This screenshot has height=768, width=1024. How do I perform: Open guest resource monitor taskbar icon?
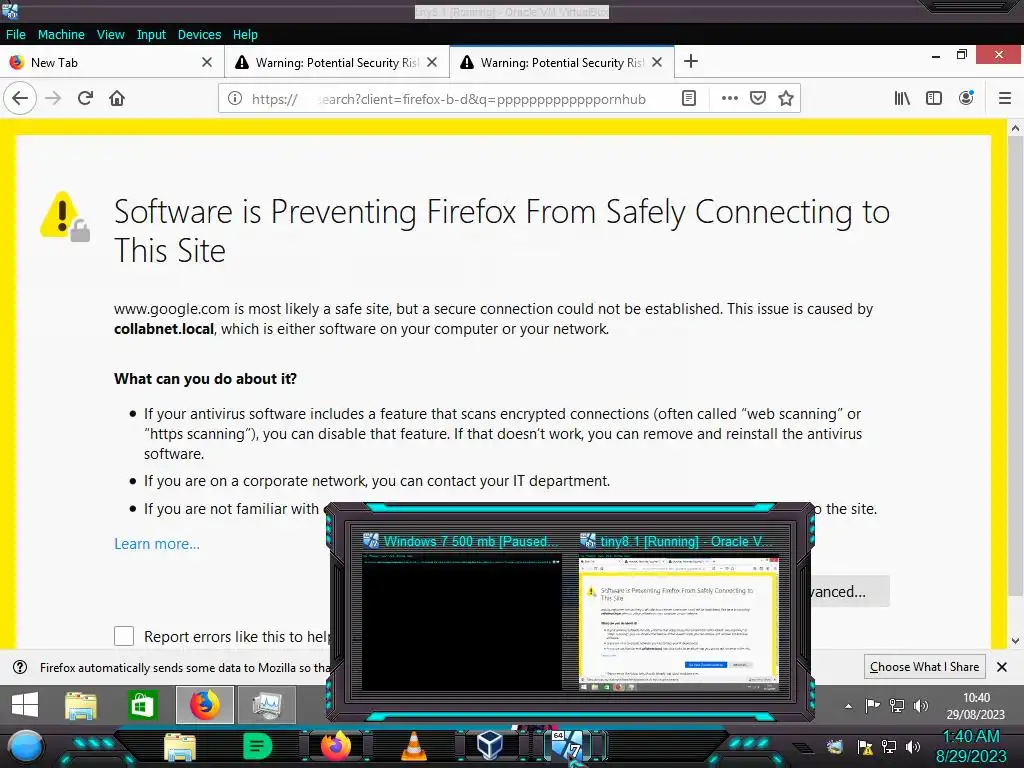point(267,705)
